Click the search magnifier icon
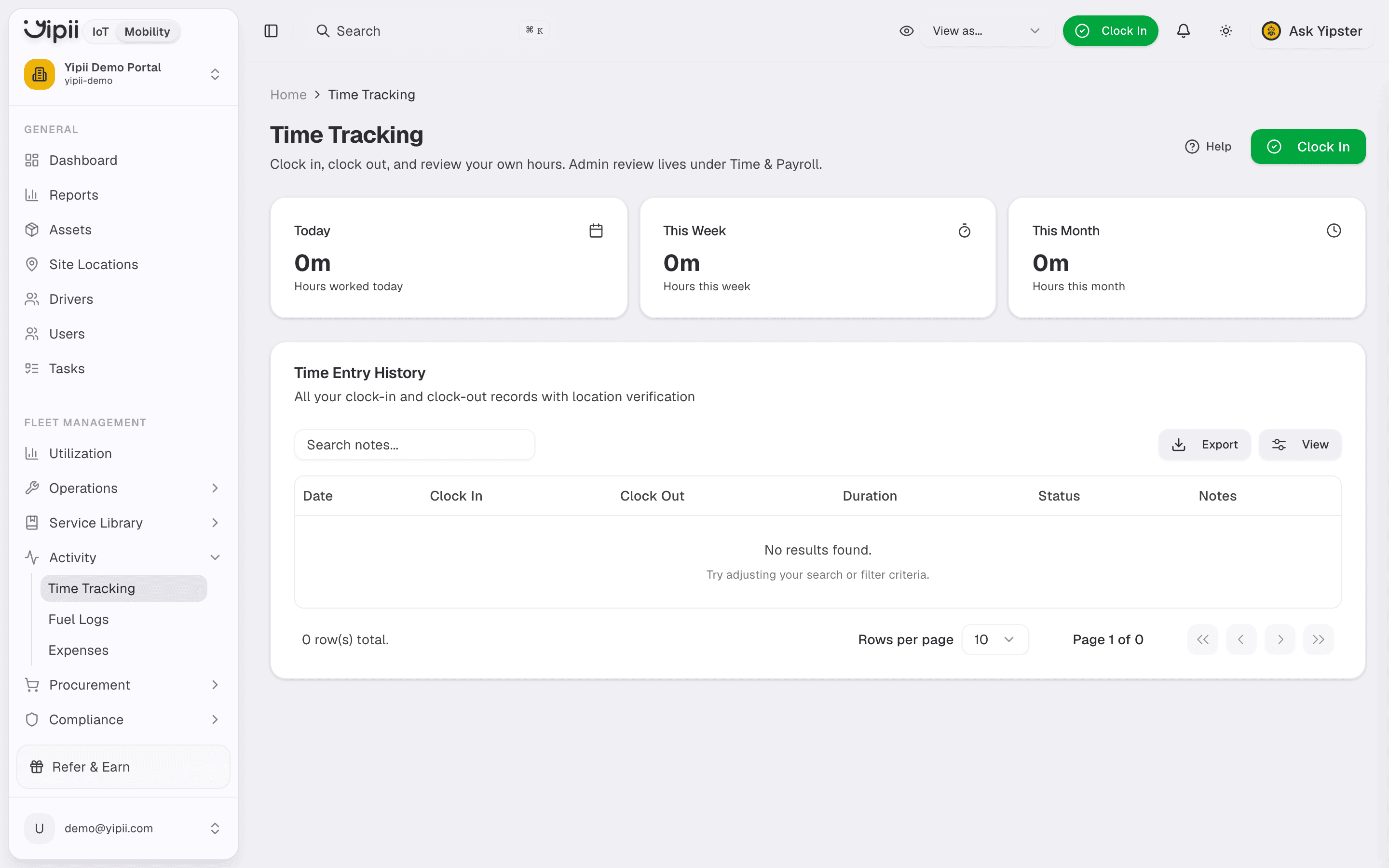 [323, 31]
